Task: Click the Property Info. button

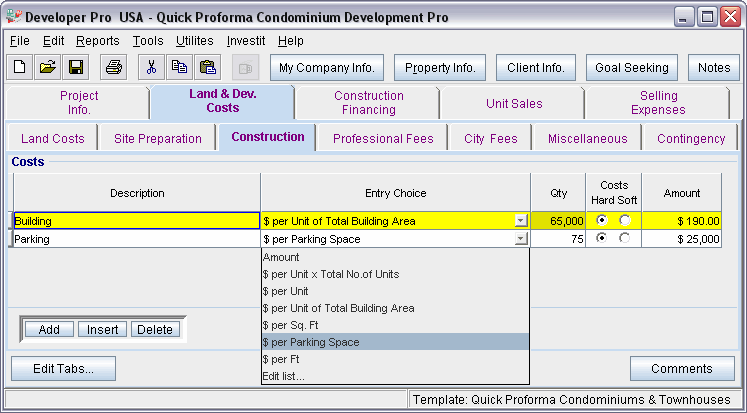Action: [440, 68]
